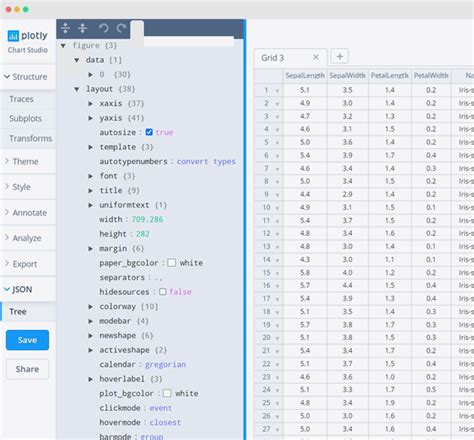Expand the activeshape node
Viewport: 474px width, 440px height.
(x=90, y=350)
